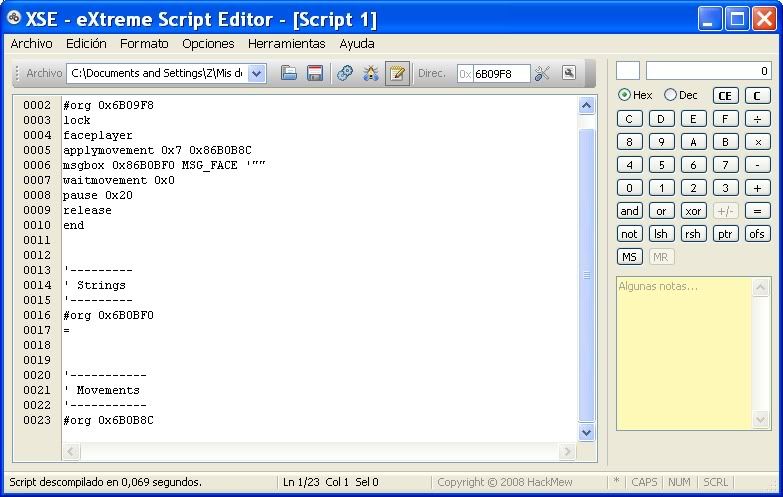Expand the Archivo file path dropdown
Image resolution: width=783 pixels, height=497 pixels.
(256, 73)
